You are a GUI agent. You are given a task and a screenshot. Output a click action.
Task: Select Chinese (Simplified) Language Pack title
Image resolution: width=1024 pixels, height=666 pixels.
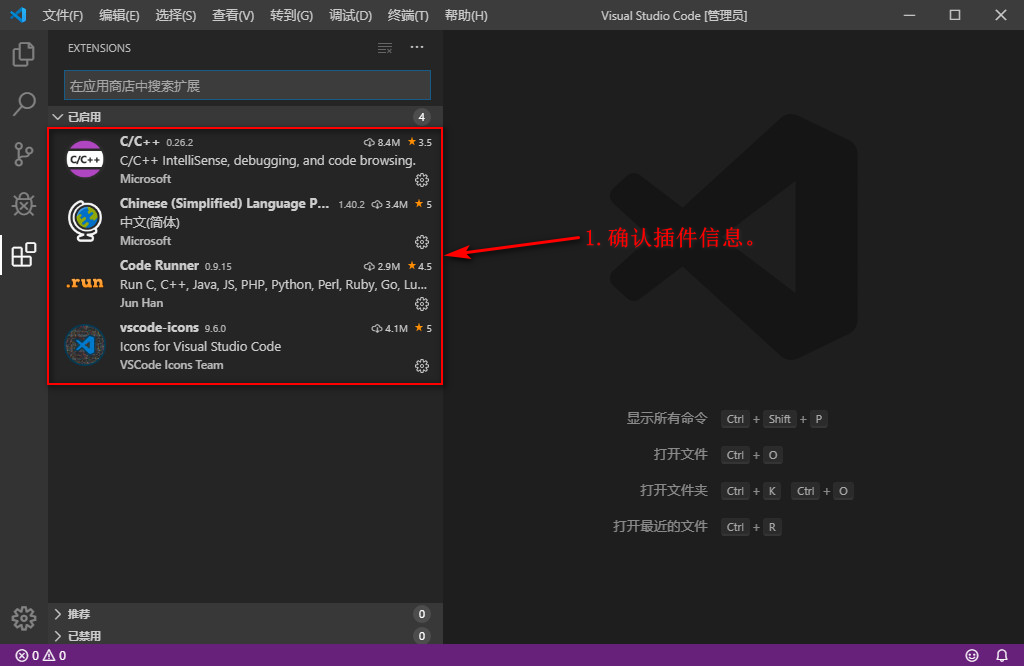(224, 204)
